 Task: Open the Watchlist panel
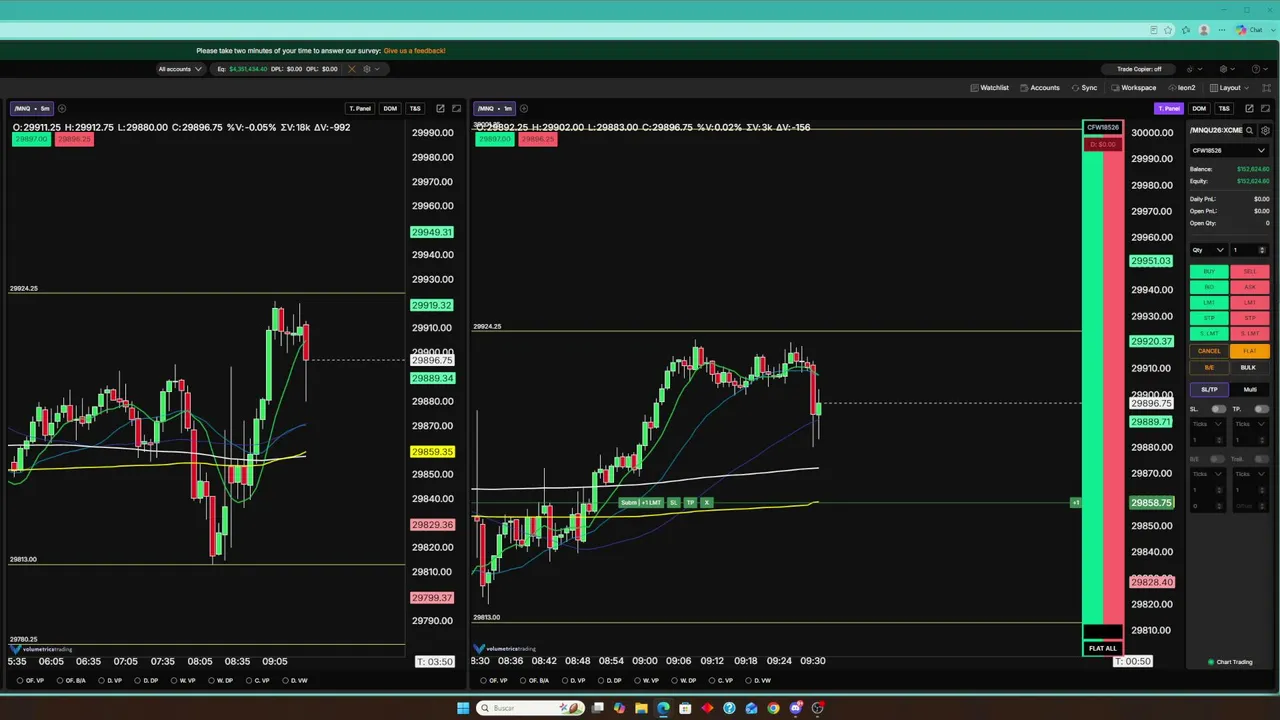tap(990, 88)
